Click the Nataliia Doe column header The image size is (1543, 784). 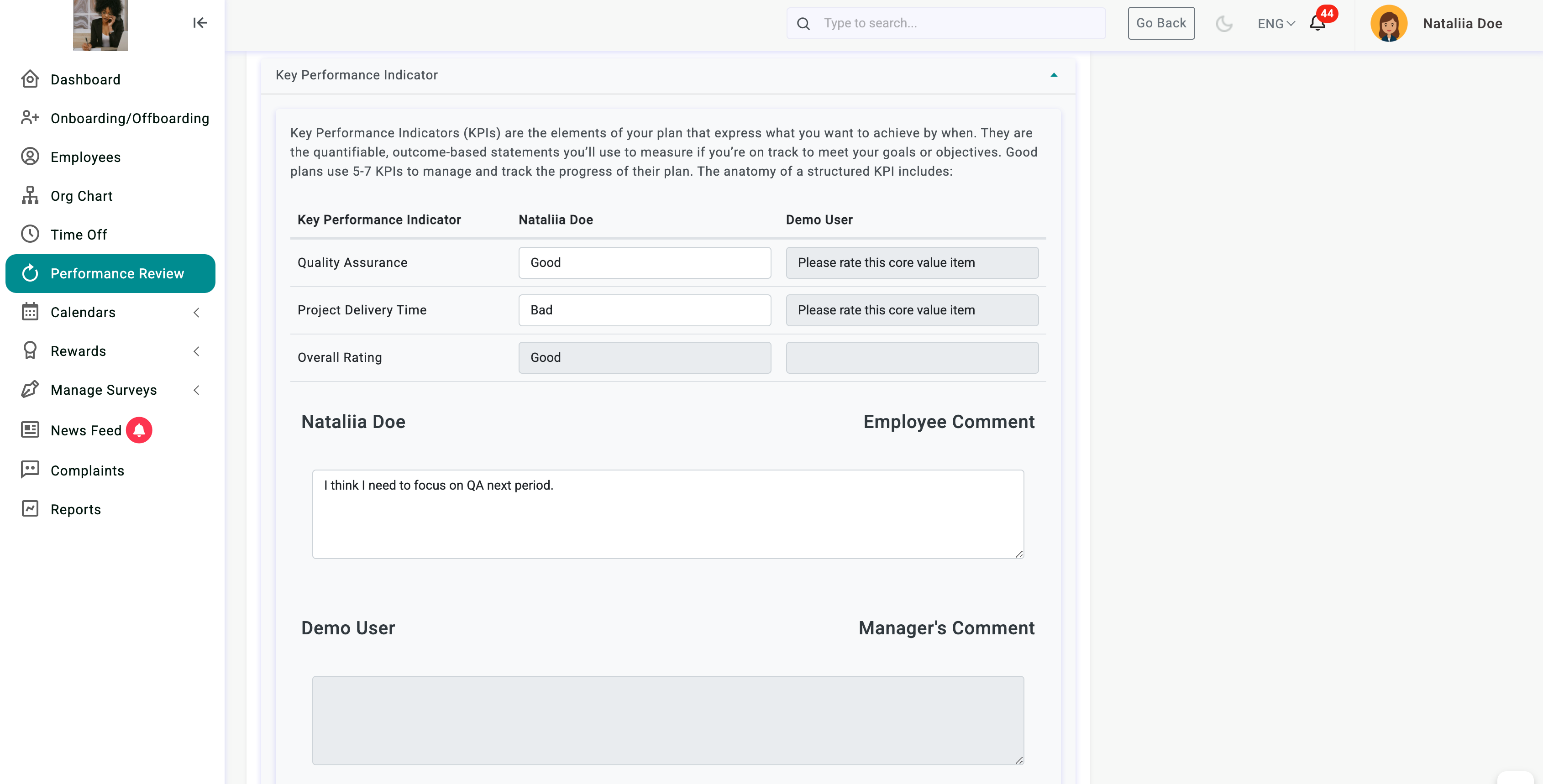[555, 219]
